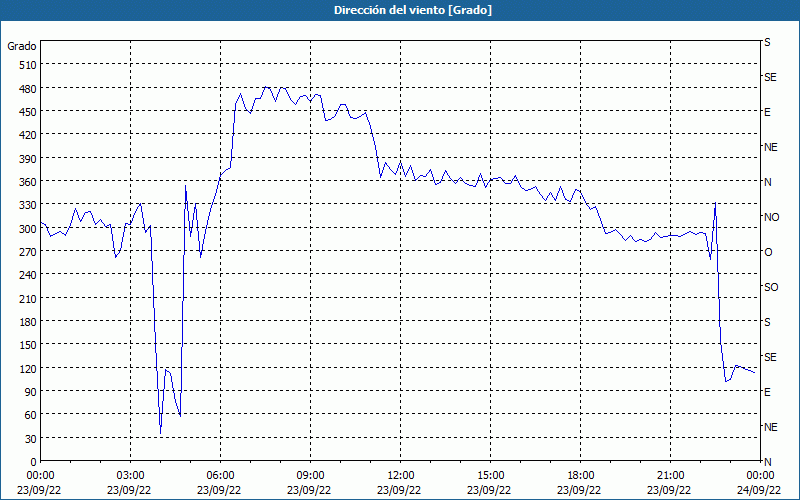Click the 15:00 time label on x-axis
The height and width of the screenshot is (500, 800).
490,476
